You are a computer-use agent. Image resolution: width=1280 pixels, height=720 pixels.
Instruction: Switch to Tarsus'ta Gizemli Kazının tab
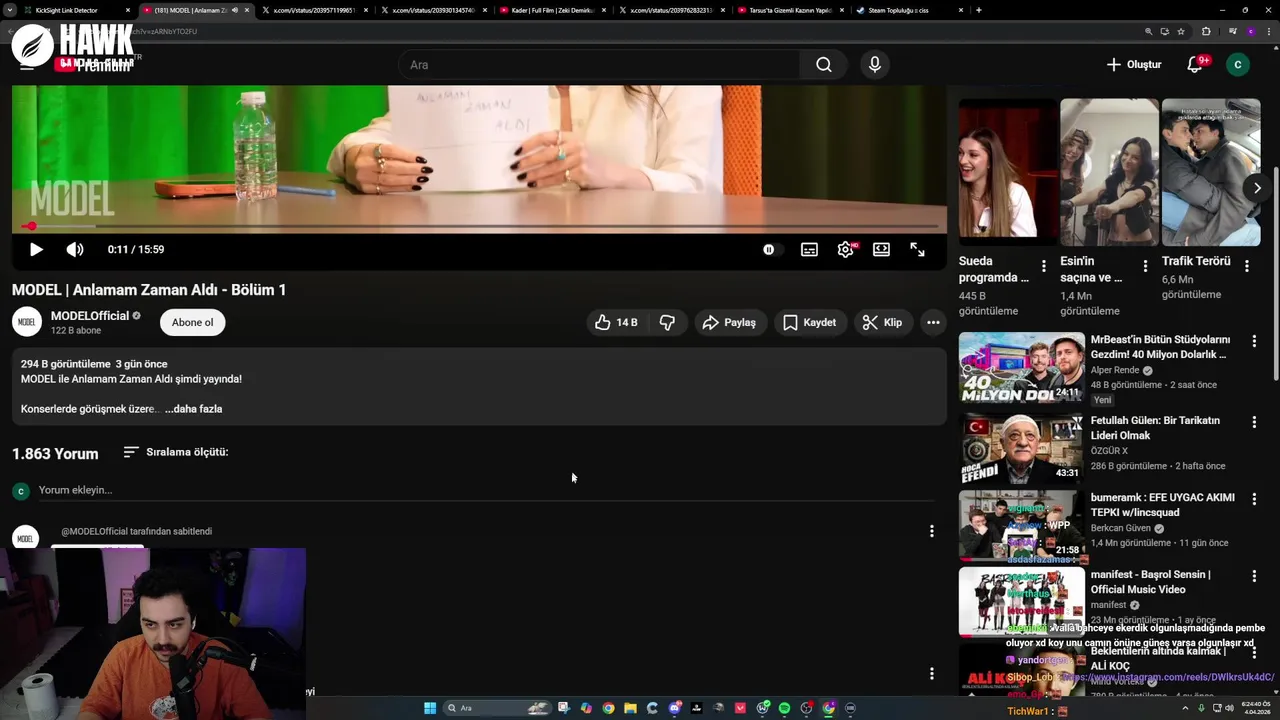(790, 10)
